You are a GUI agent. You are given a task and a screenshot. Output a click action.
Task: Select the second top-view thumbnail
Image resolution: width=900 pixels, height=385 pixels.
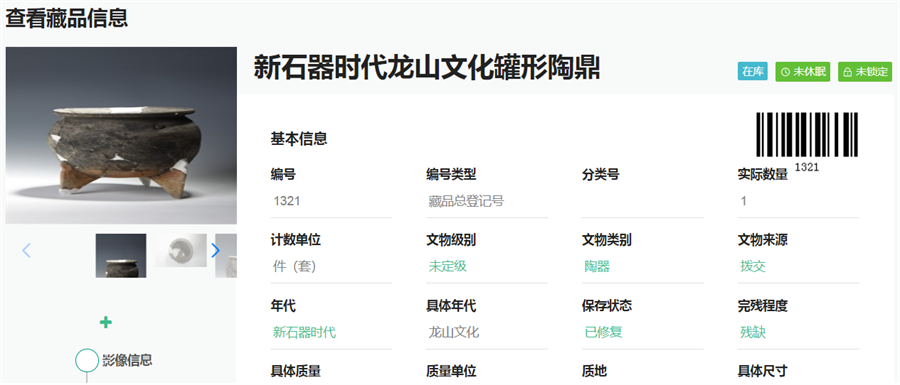click(x=181, y=251)
